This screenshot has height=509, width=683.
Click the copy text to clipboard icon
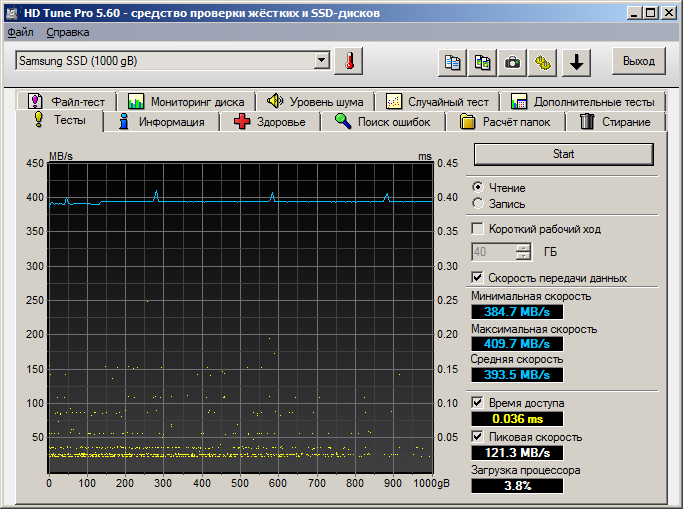(453, 62)
